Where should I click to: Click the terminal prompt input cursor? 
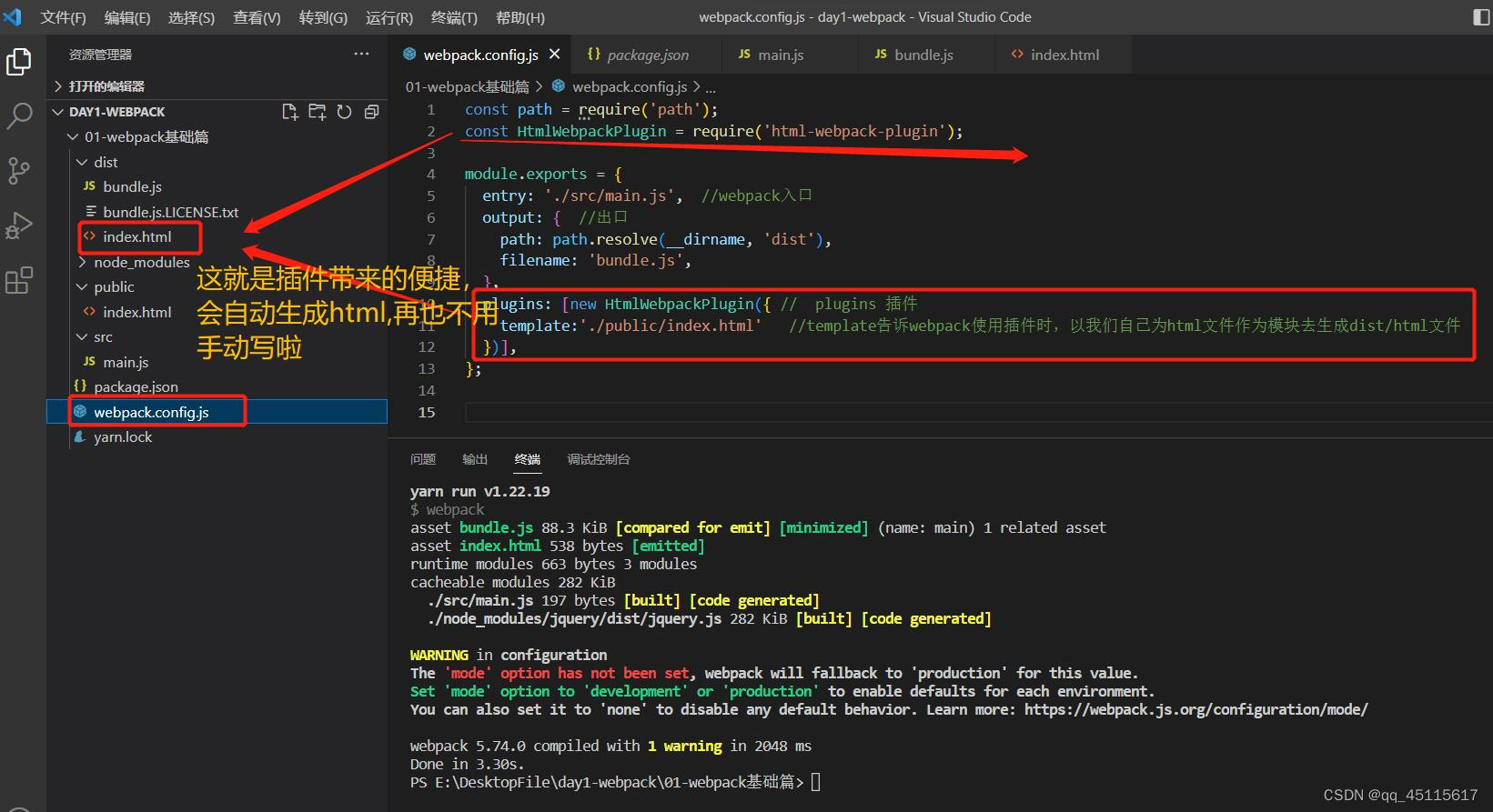816,782
